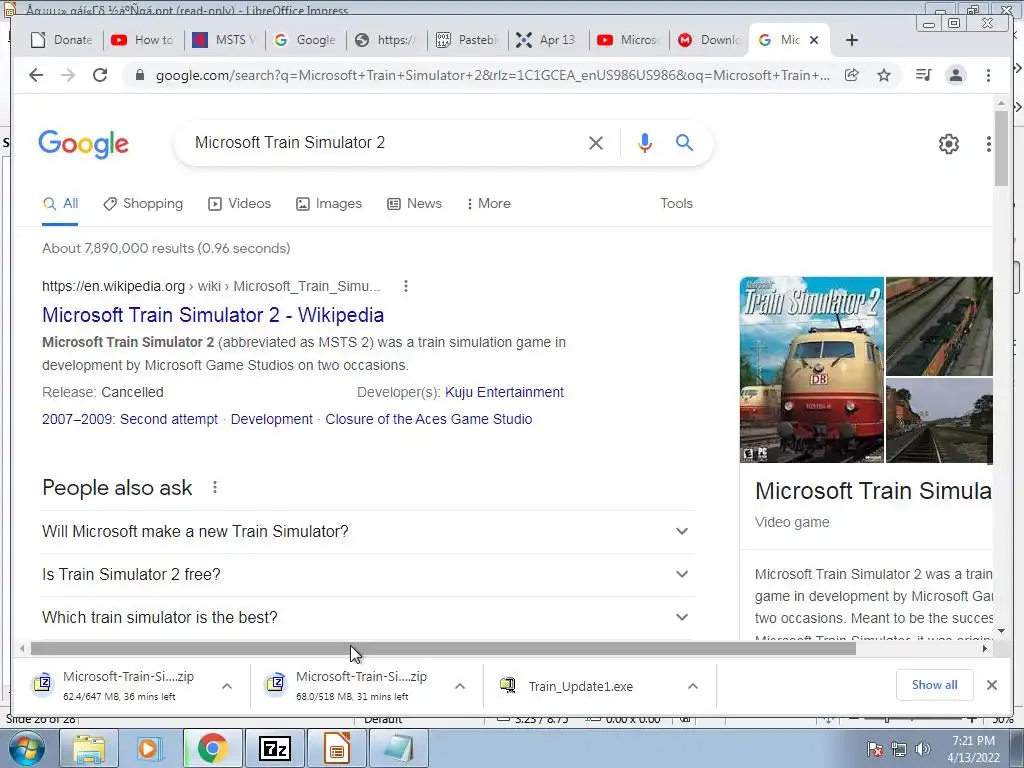Image resolution: width=1024 pixels, height=768 pixels.
Task: Expand Which train simulator is the best
Action: 368,618
